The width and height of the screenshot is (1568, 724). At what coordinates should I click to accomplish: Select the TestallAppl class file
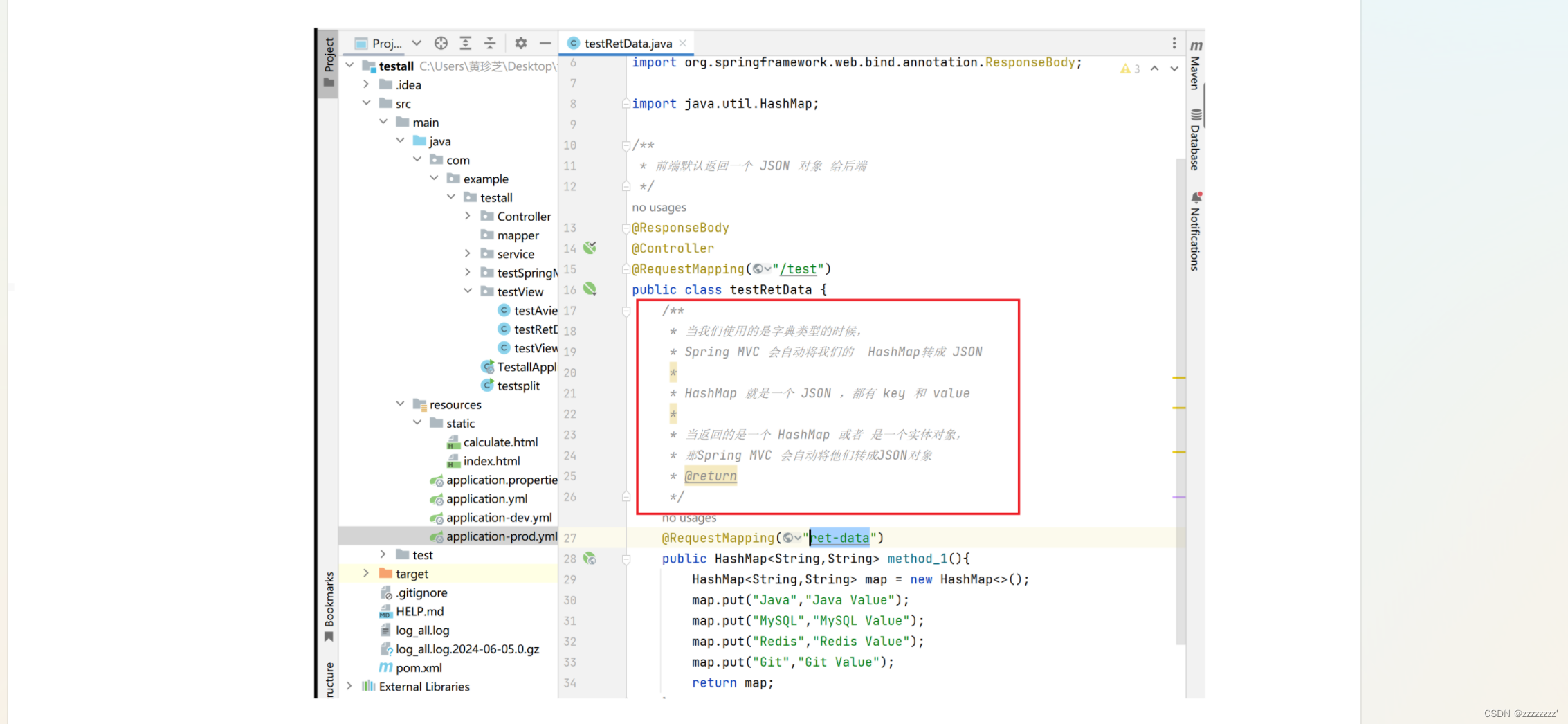click(x=519, y=367)
